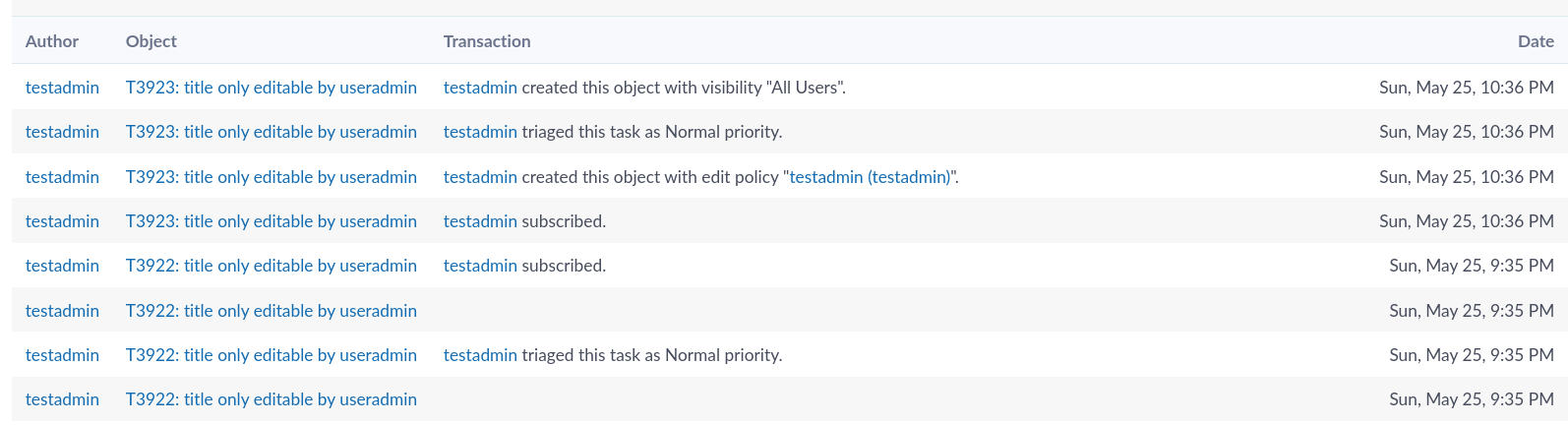The height and width of the screenshot is (425, 1568).
Task: Open T3922 link in the last row
Action: pos(271,399)
